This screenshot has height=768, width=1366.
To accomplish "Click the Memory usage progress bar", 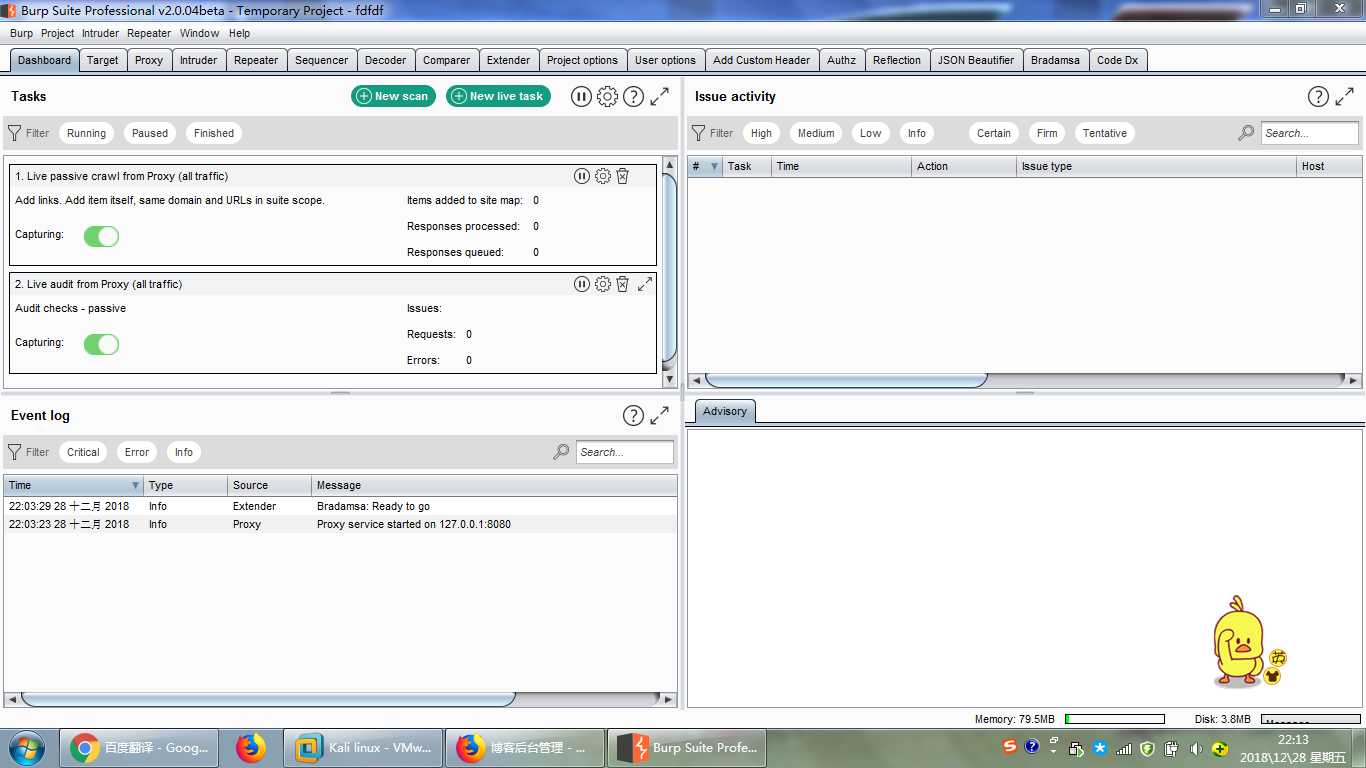I will click(1115, 719).
